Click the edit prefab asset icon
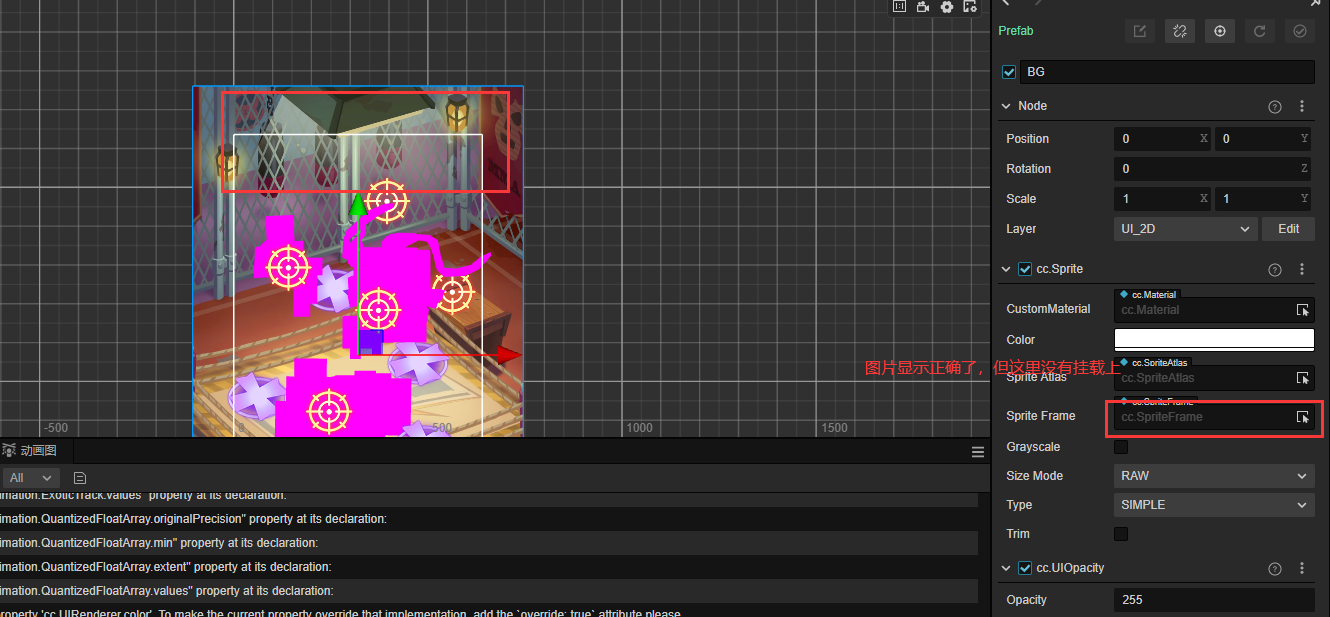The height and width of the screenshot is (617, 1330). (1140, 31)
